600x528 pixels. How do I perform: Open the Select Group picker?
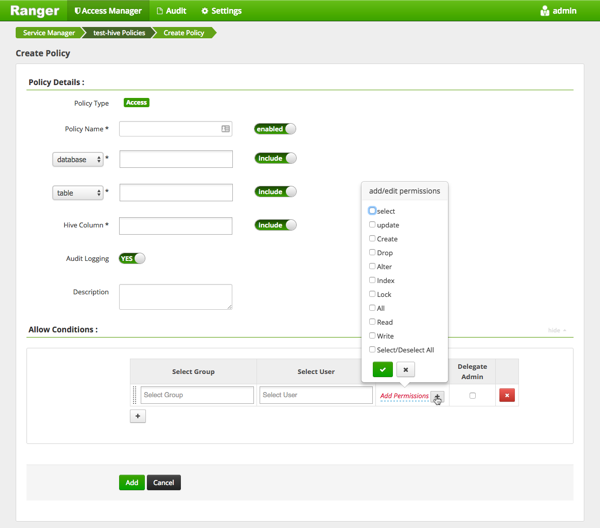click(197, 395)
